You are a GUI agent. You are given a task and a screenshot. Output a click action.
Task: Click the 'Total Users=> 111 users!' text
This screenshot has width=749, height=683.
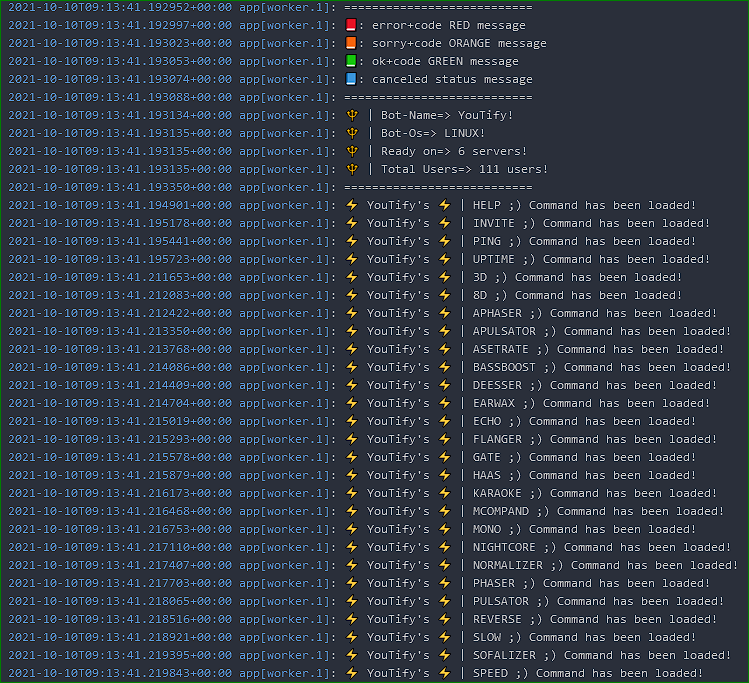464,169
